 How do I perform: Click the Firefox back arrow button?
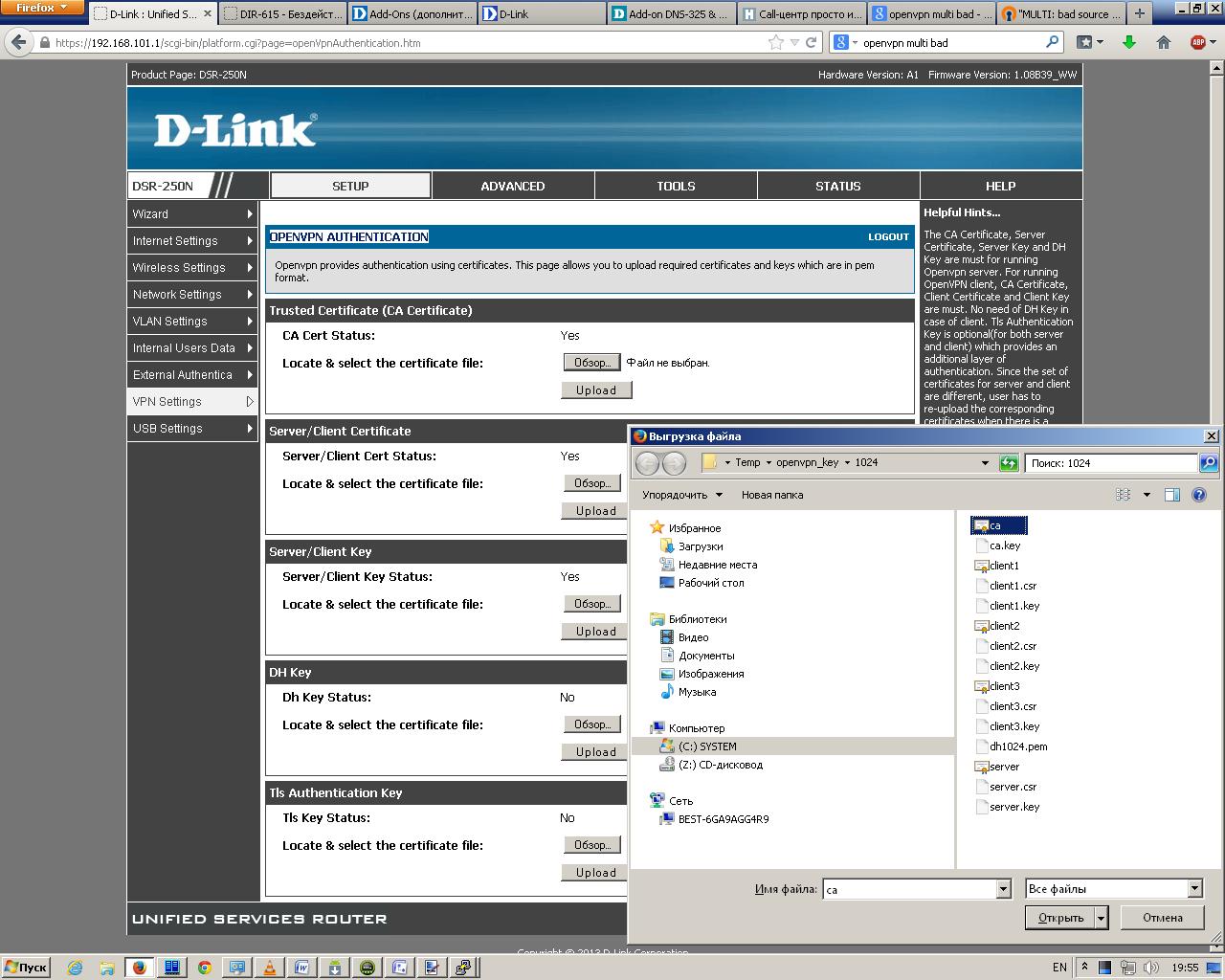point(19,42)
